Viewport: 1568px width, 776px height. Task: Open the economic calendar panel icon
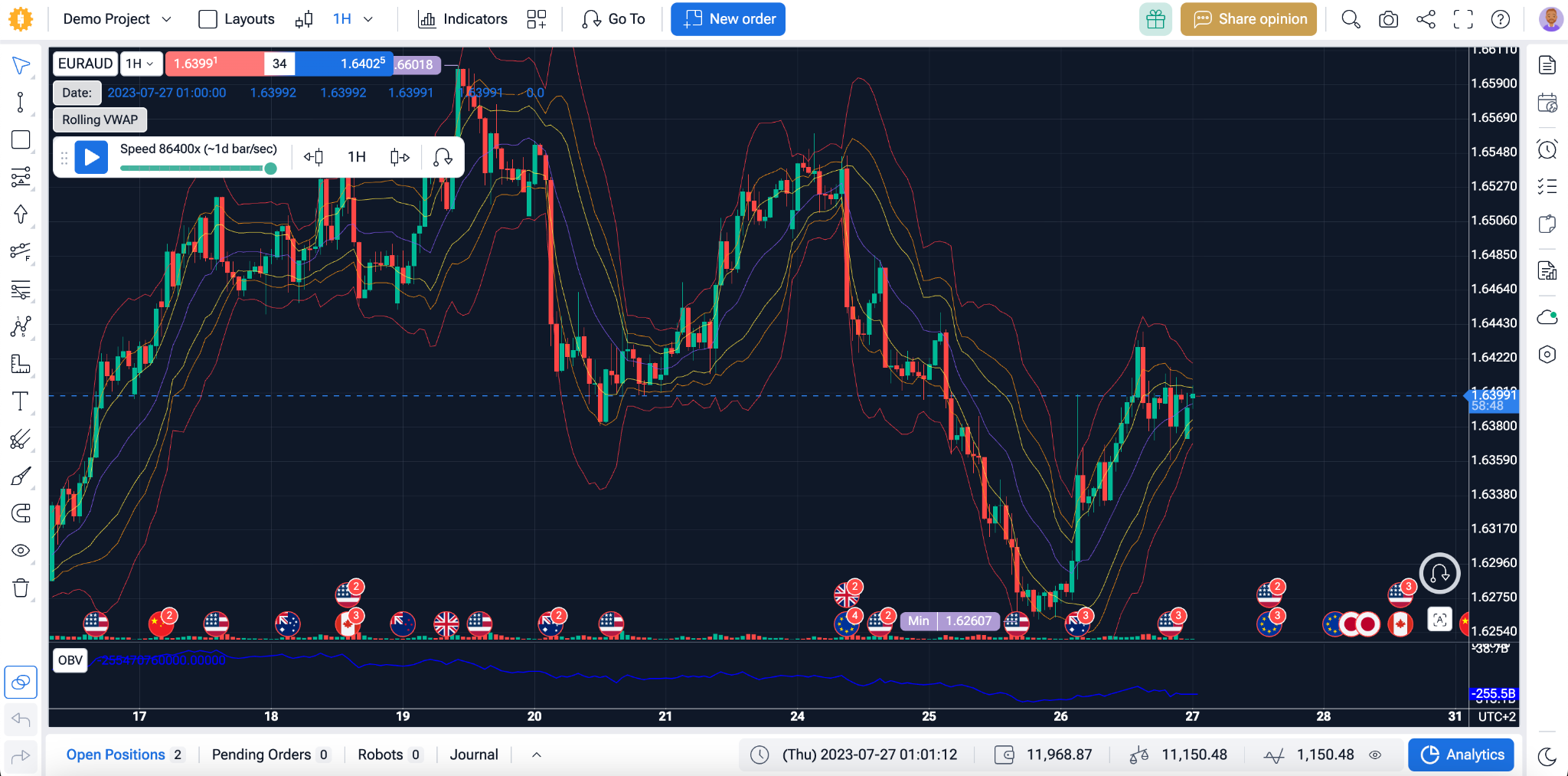1547,103
